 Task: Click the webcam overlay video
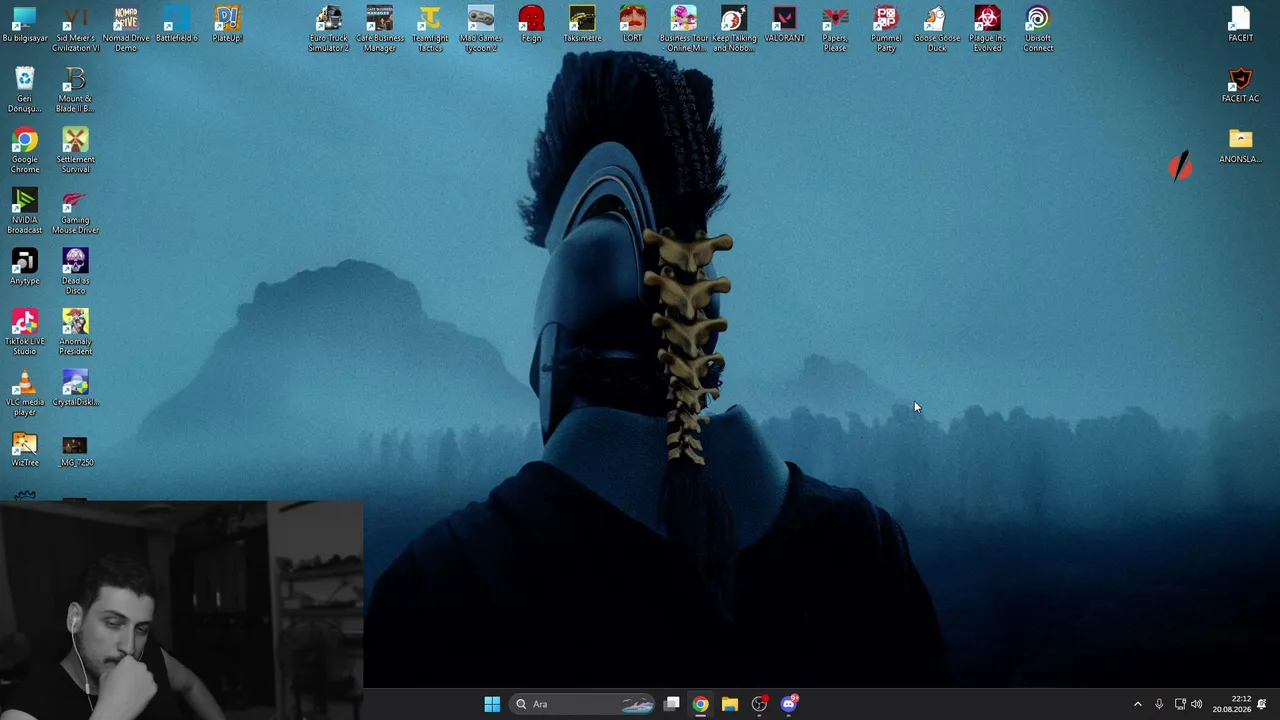(182, 610)
